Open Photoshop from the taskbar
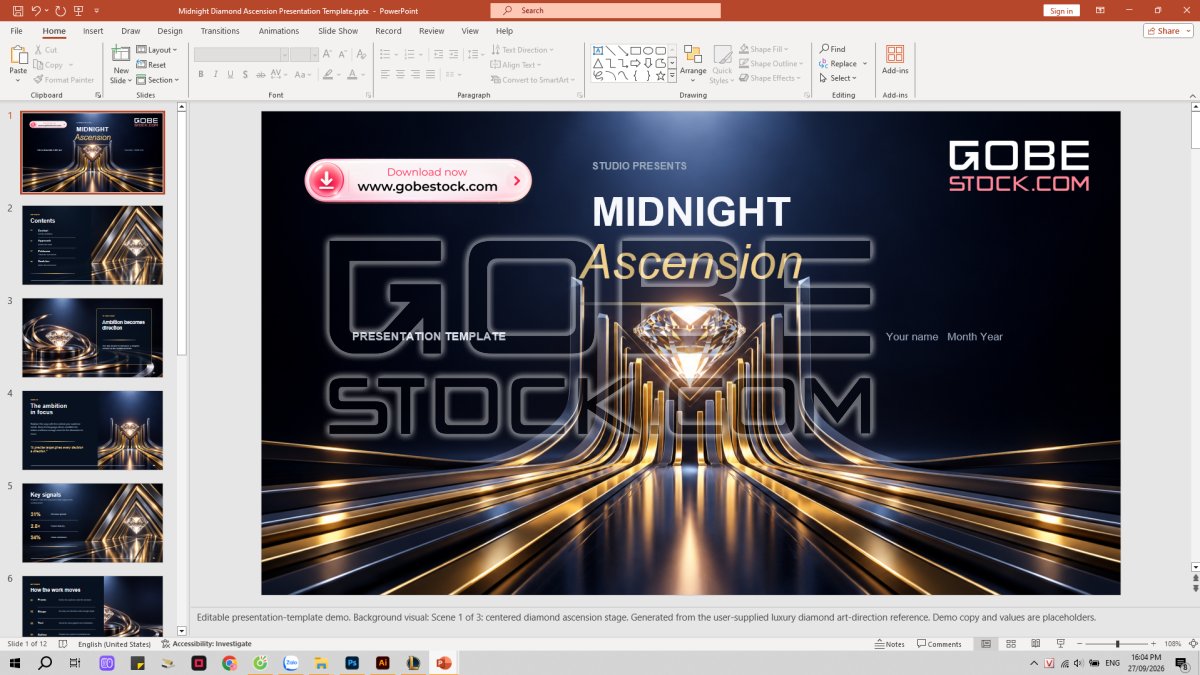 click(x=352, y=663)
